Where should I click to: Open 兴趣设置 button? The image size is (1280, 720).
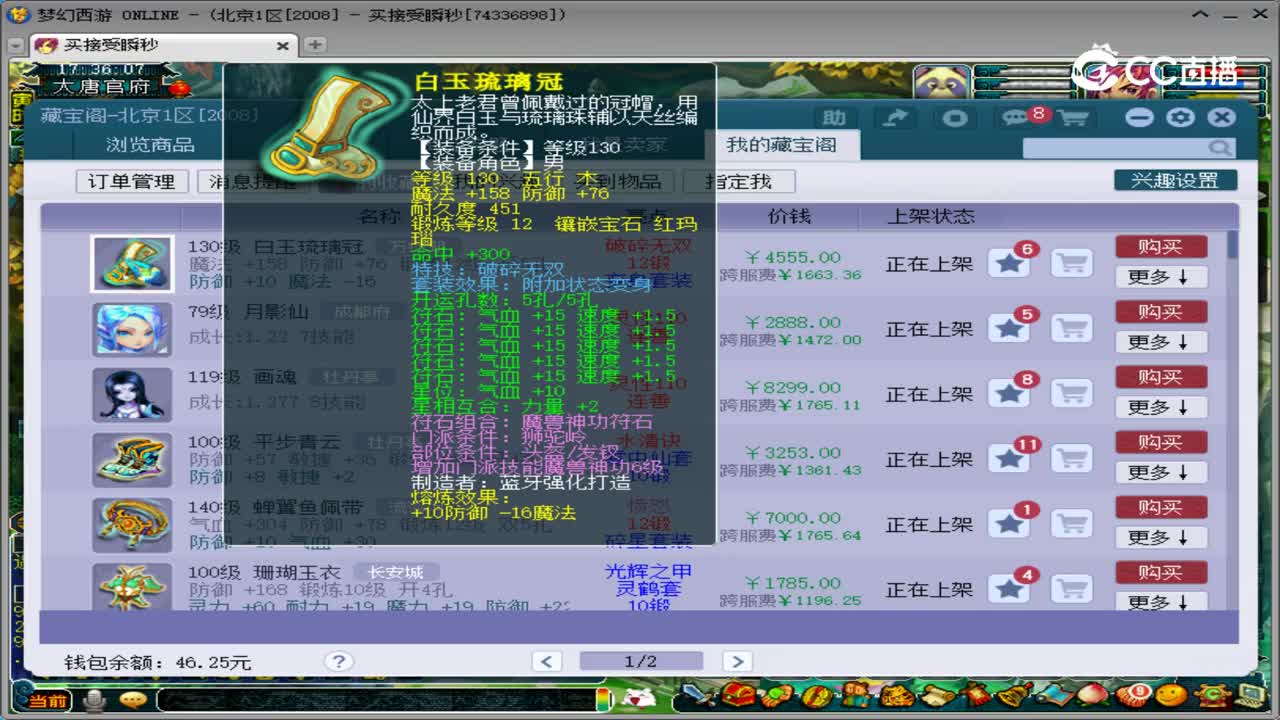(x=1175, y=180)
